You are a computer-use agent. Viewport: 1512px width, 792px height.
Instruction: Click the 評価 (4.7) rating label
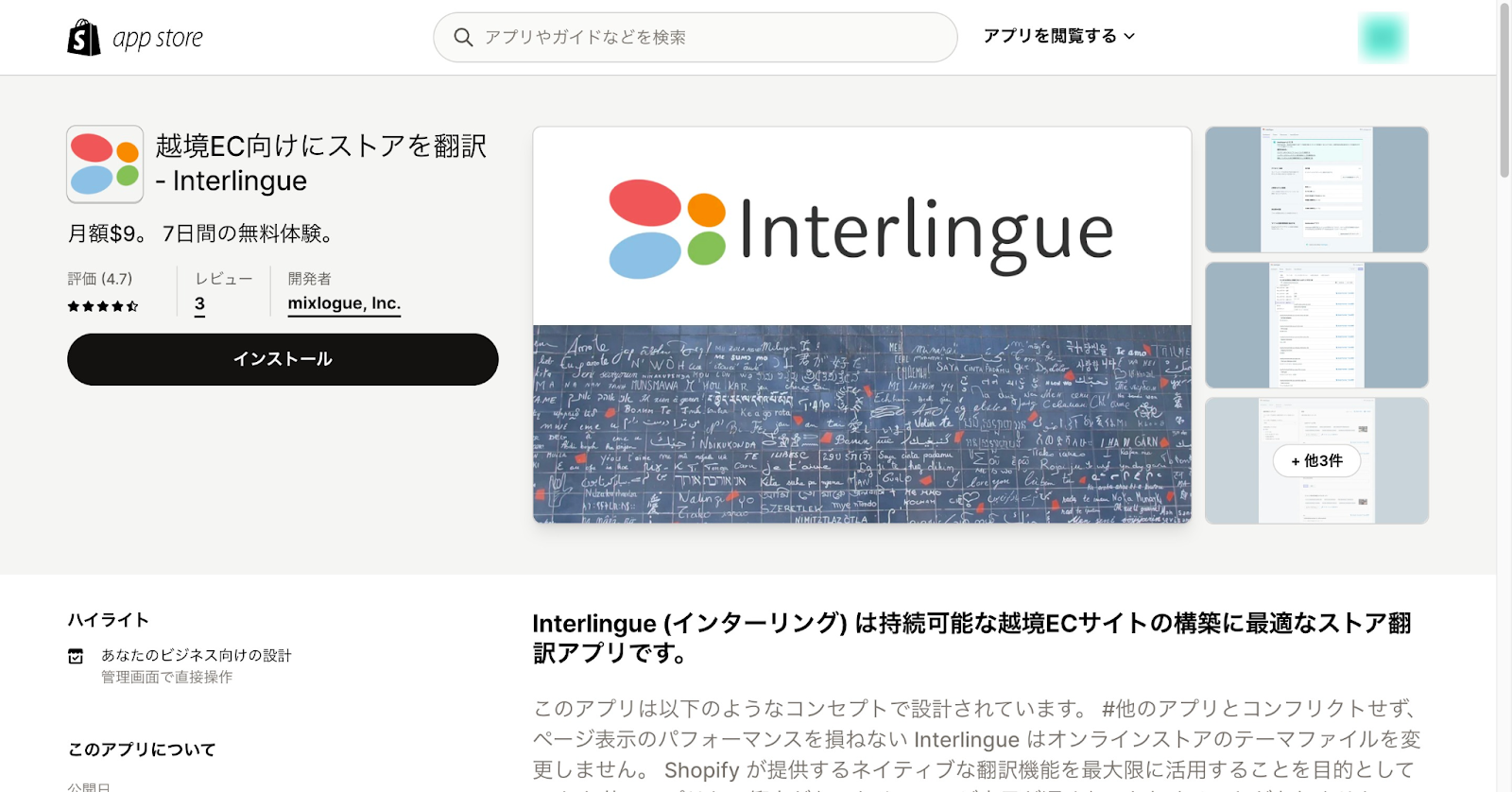tap(100, 279)
